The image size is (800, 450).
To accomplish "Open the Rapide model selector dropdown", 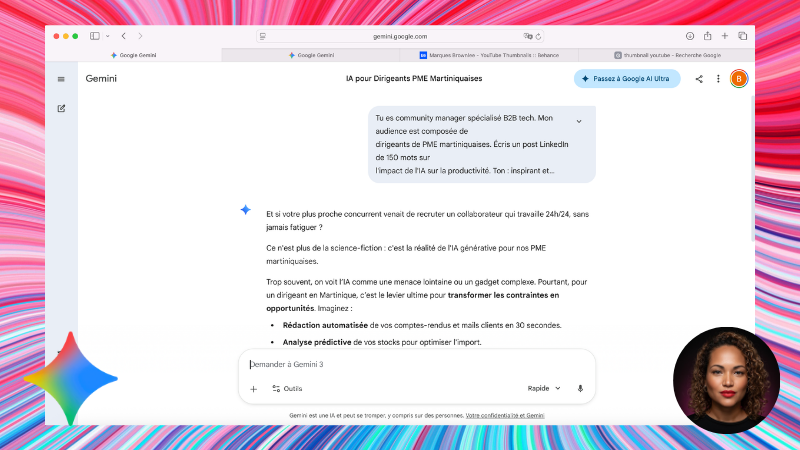I will coord(544,388).
